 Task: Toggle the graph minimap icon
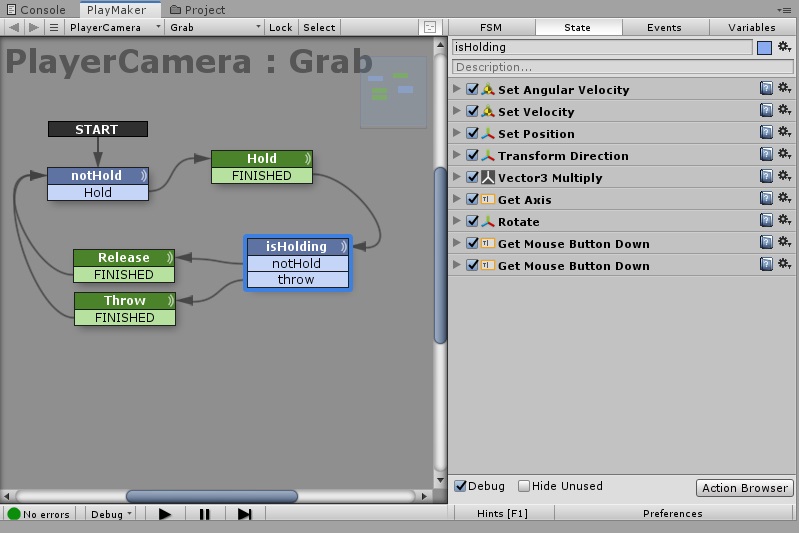point(430,28)
